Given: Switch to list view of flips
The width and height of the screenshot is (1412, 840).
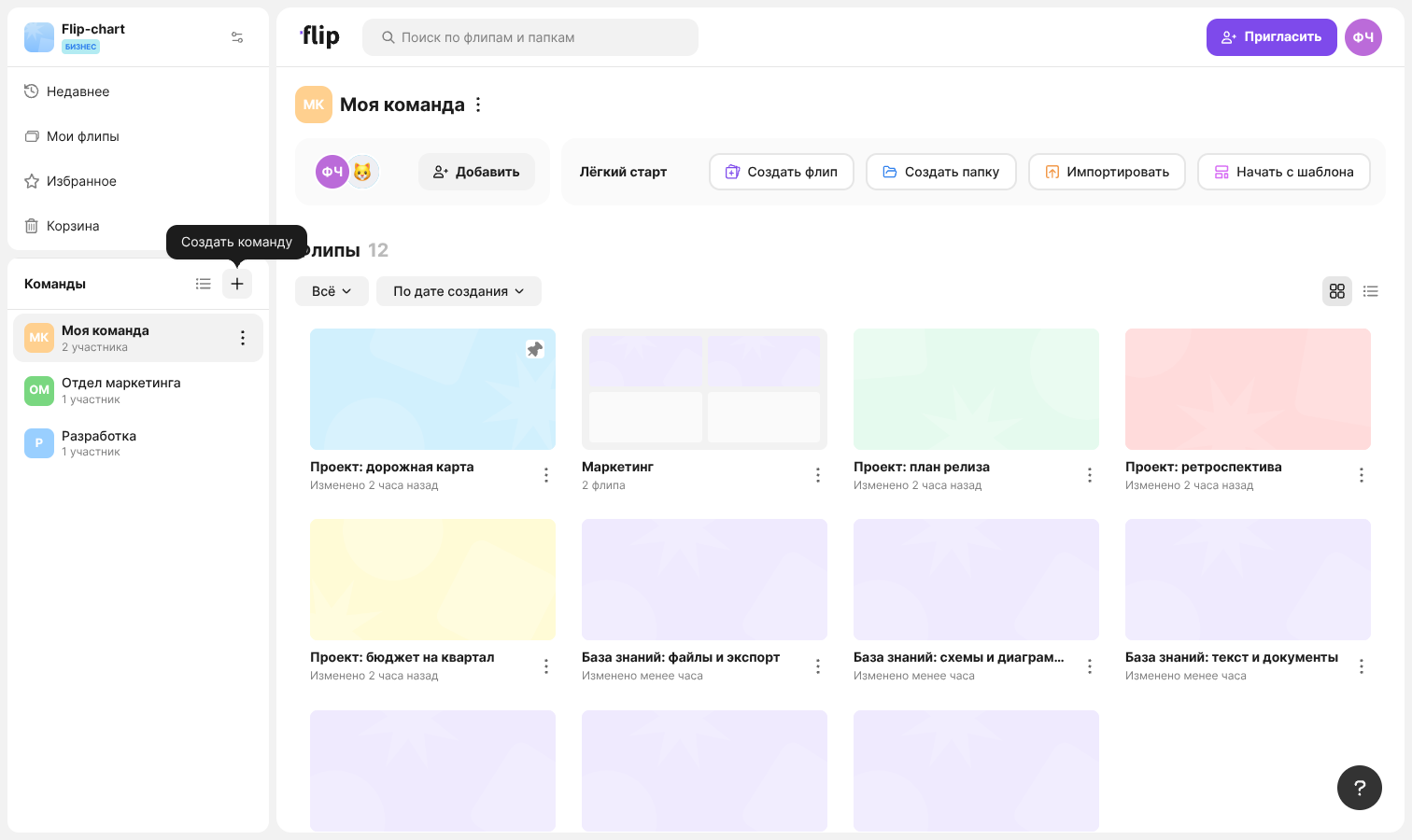Looking at the screenshot, I should click(x=1371, y=291).
